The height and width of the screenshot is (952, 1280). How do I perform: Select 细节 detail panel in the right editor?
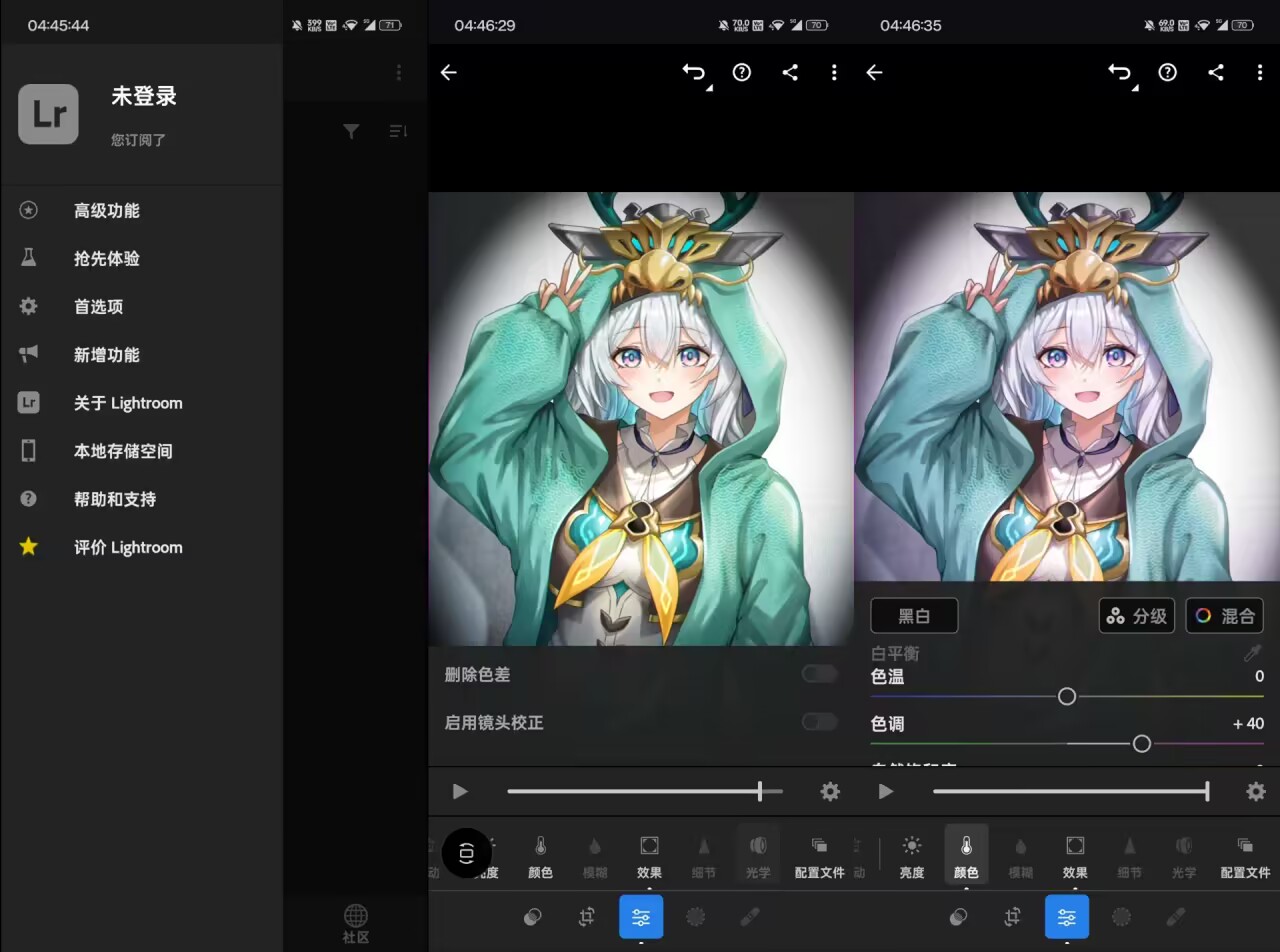(x=1130, y=857)
